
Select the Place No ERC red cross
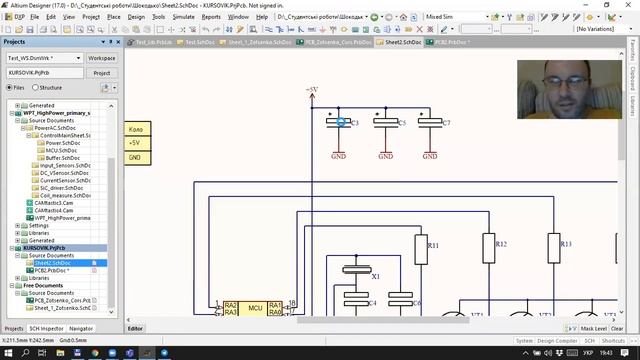[419, 30]
